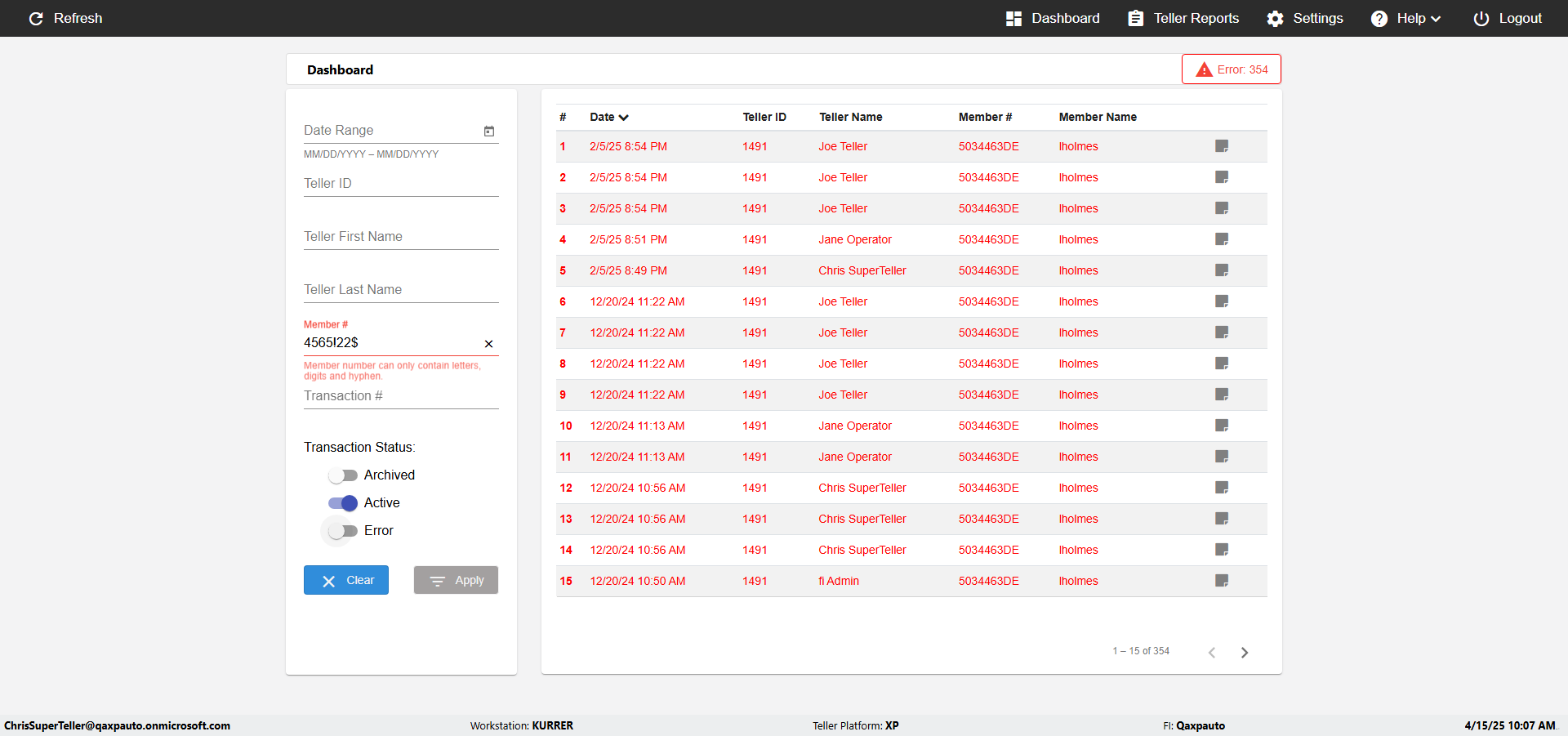Viewport: 1568px width, 736px height.
Task: Click the Workstation: KURRER status entry
Action: [x=522, y=725]
